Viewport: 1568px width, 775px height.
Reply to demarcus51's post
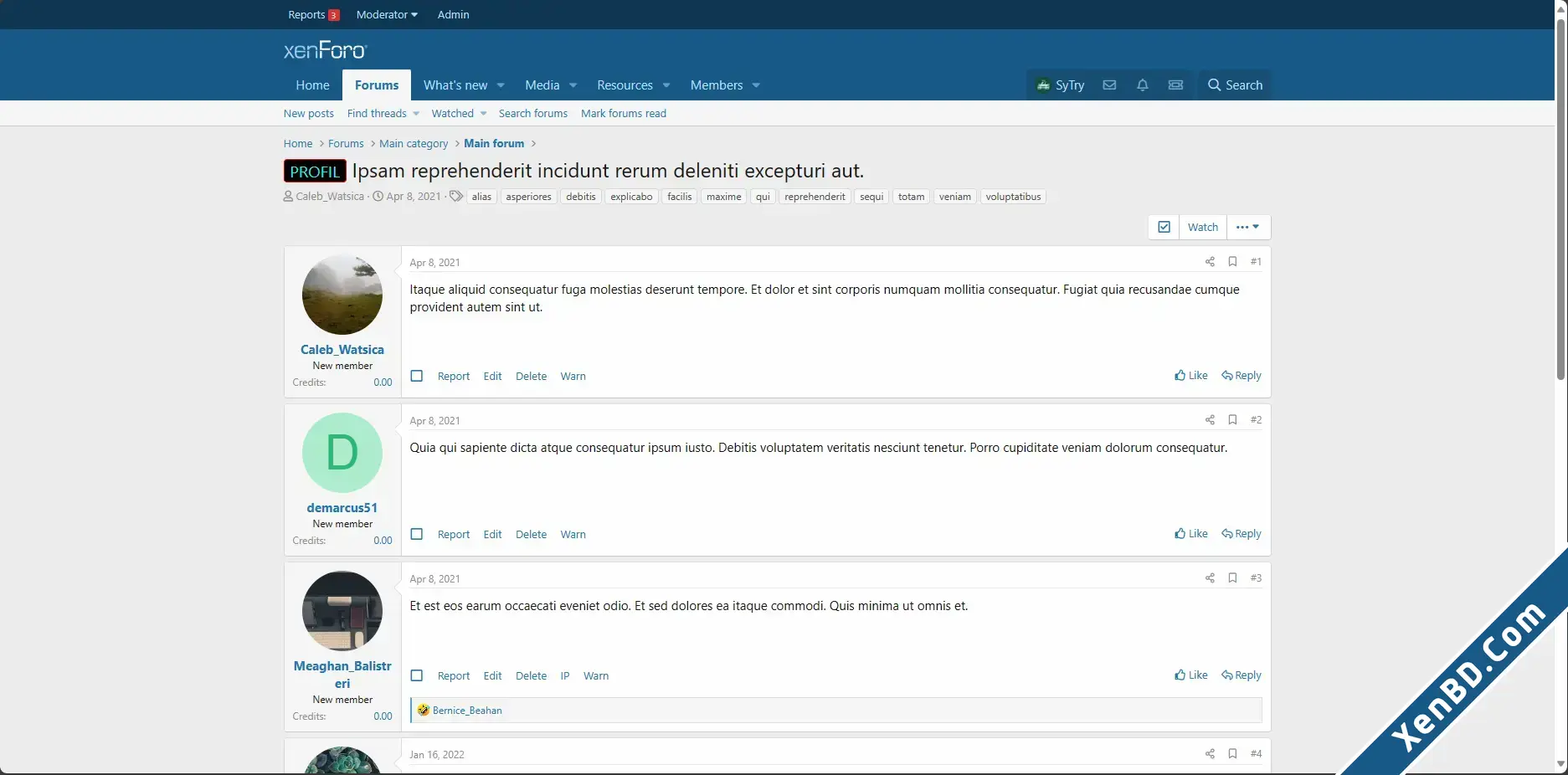tap(1242, 534)
